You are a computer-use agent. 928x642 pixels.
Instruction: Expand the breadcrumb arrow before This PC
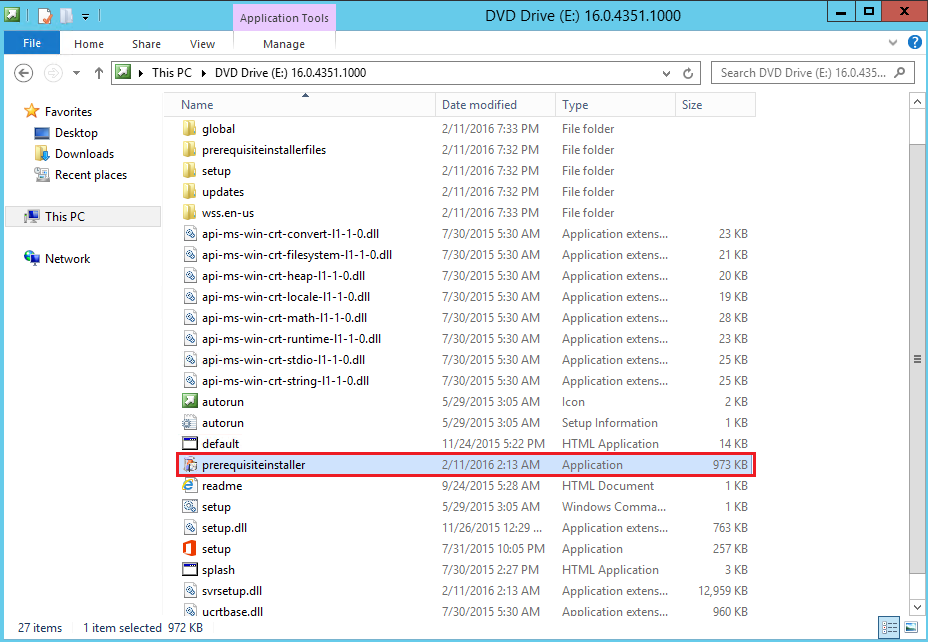tap(141, 73)
